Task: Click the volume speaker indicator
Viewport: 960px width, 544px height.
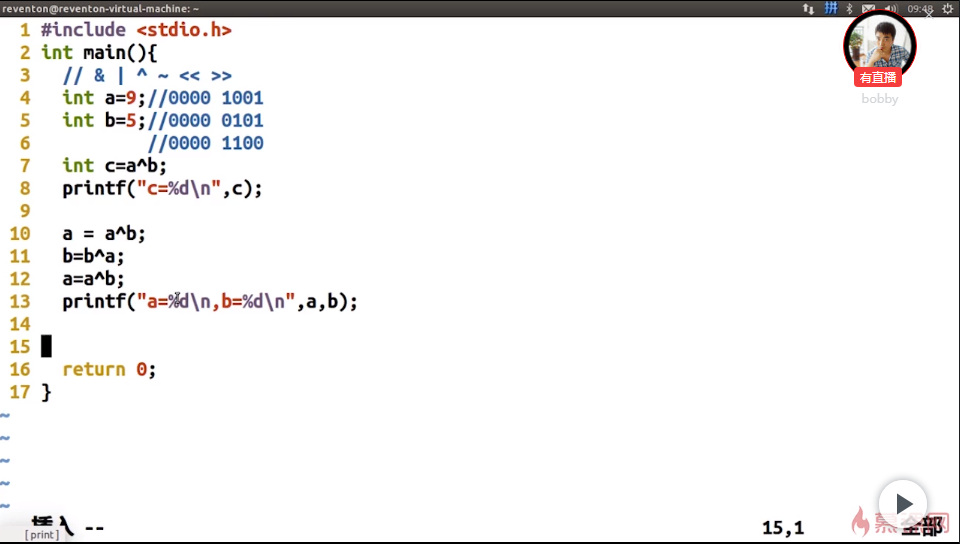Action: [890, 9]
